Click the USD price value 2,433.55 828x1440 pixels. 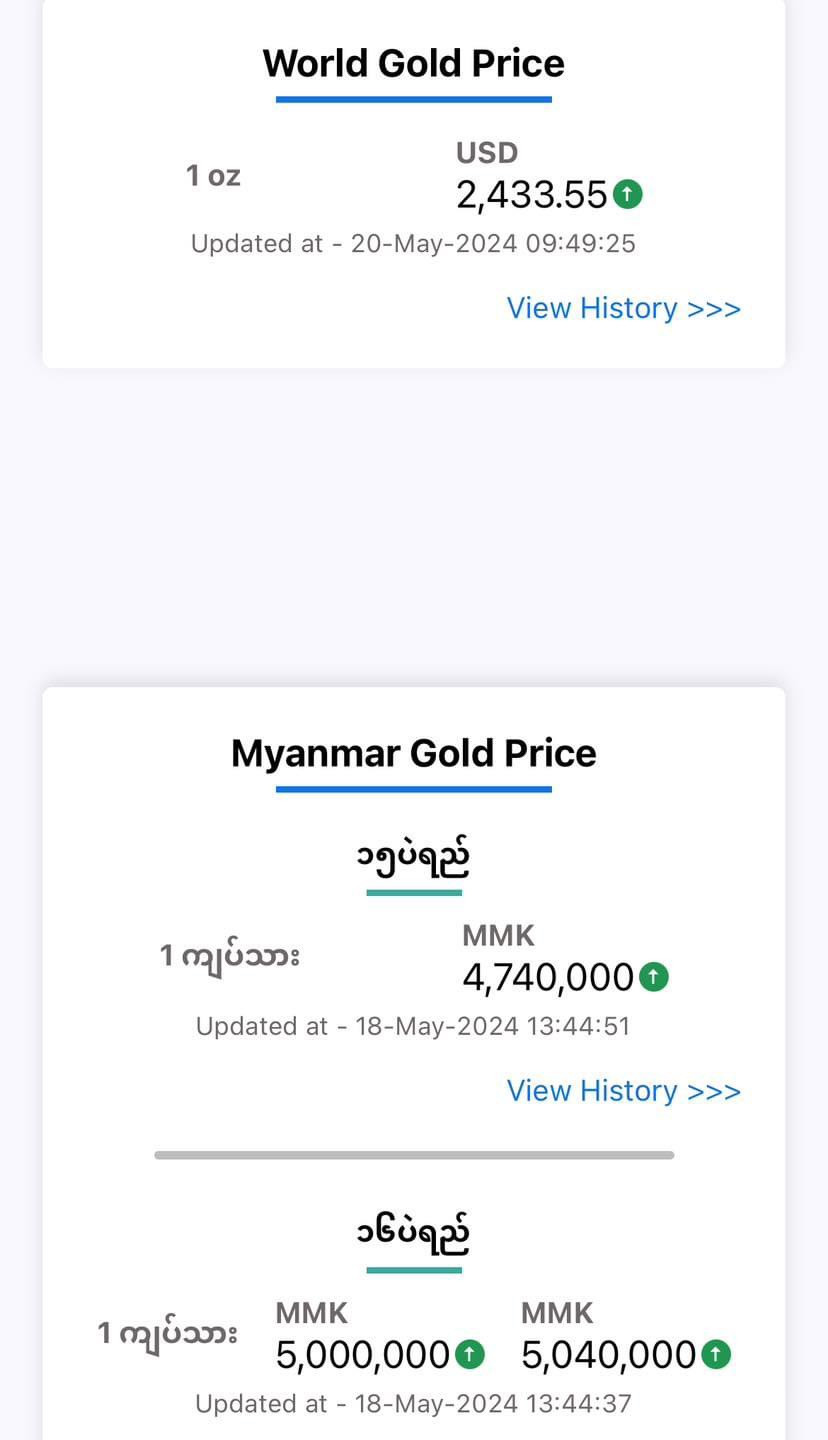[531, 195]
